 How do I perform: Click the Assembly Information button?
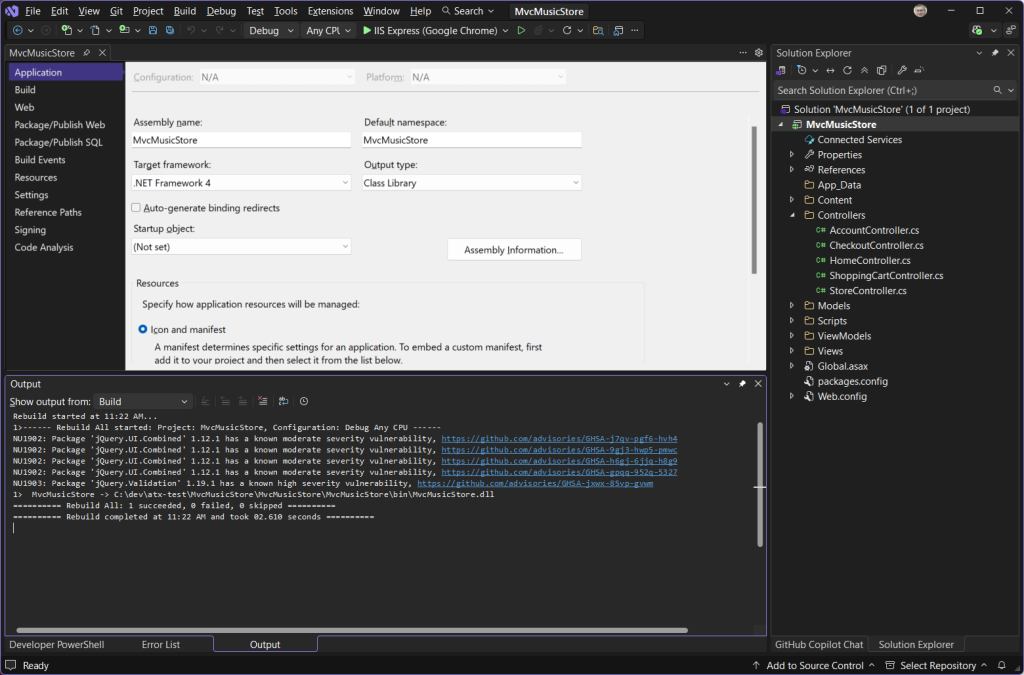click(513, 249)
